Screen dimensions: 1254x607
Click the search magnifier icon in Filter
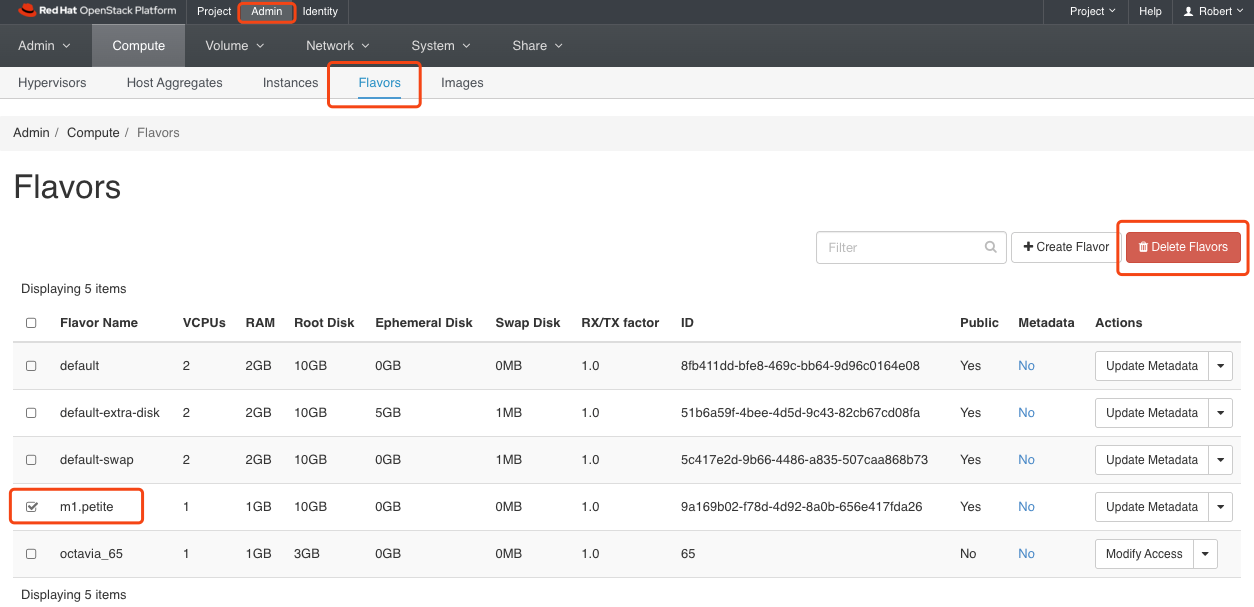(990, 247)
